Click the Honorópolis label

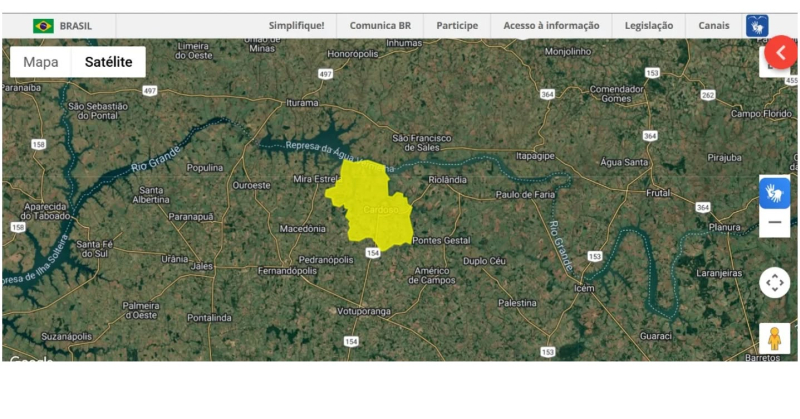pyautogui.click(x=353, y=54)
